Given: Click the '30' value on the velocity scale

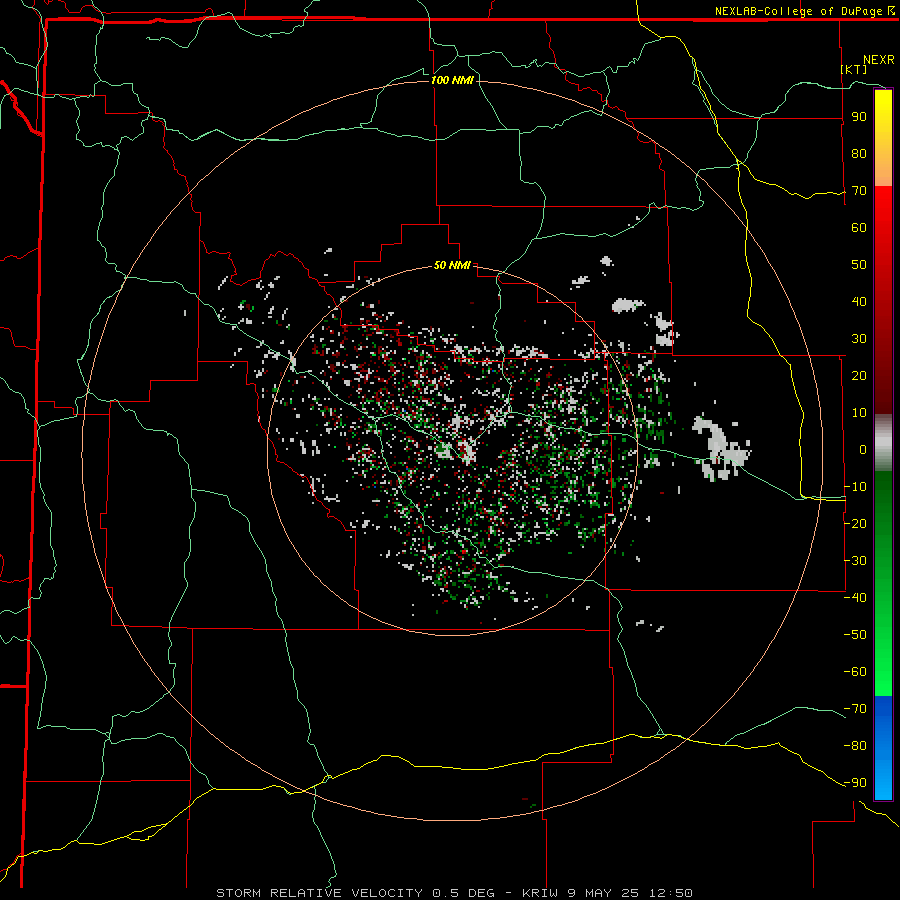Looking at the screenshot, I should click(859, 339).
